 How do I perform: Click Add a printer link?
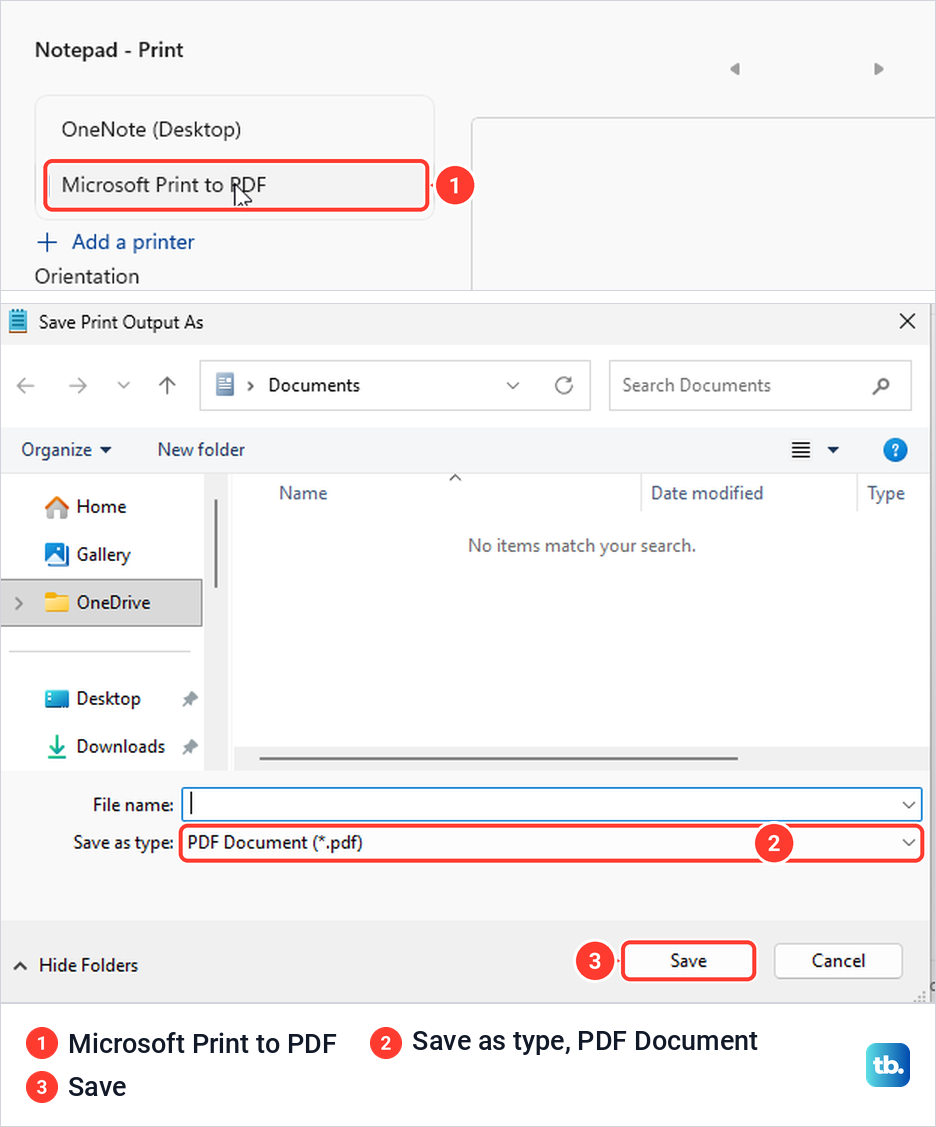click(x=133, y=242)
